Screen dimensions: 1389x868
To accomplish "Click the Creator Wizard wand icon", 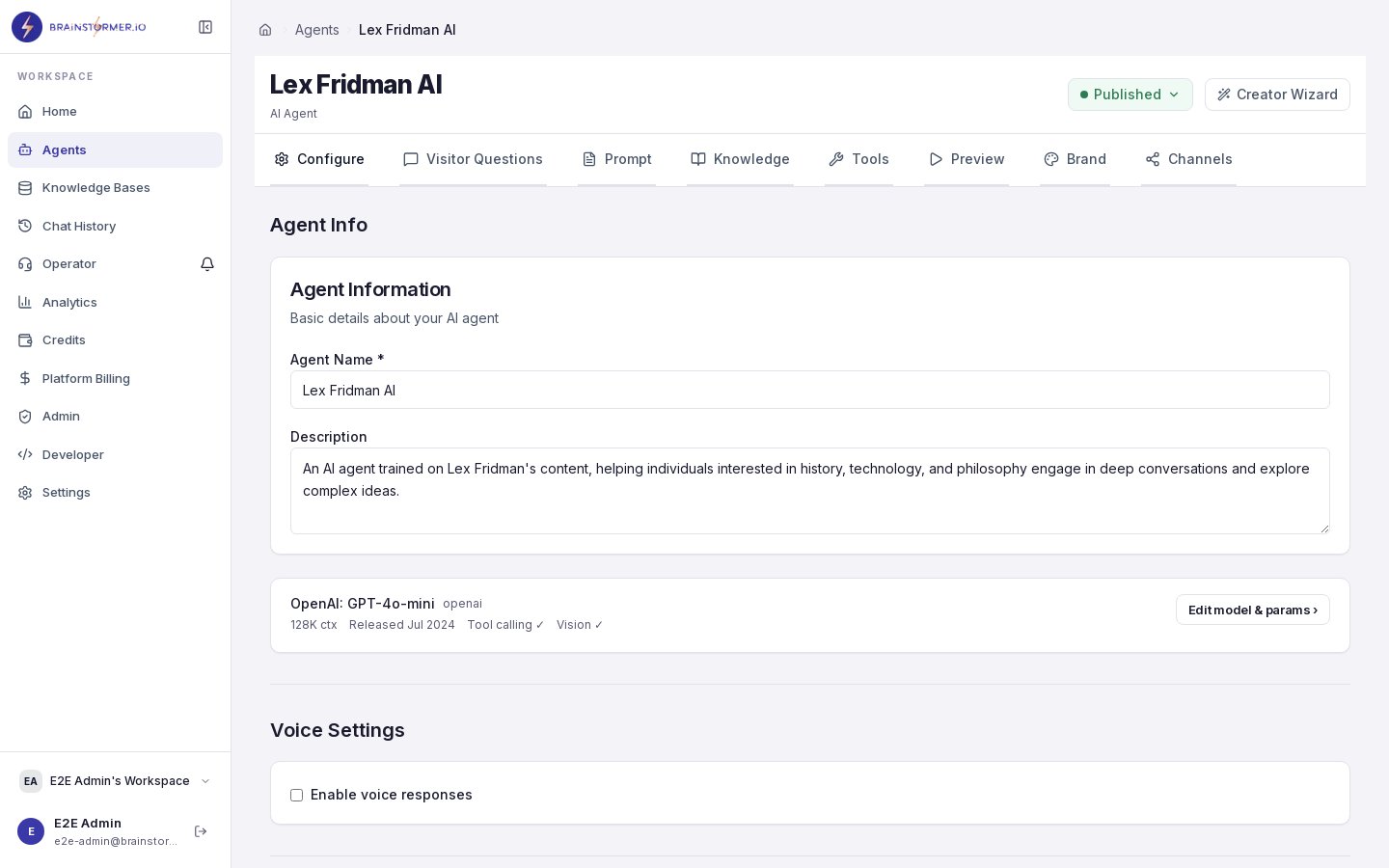I will click(x=1224, y=95).
